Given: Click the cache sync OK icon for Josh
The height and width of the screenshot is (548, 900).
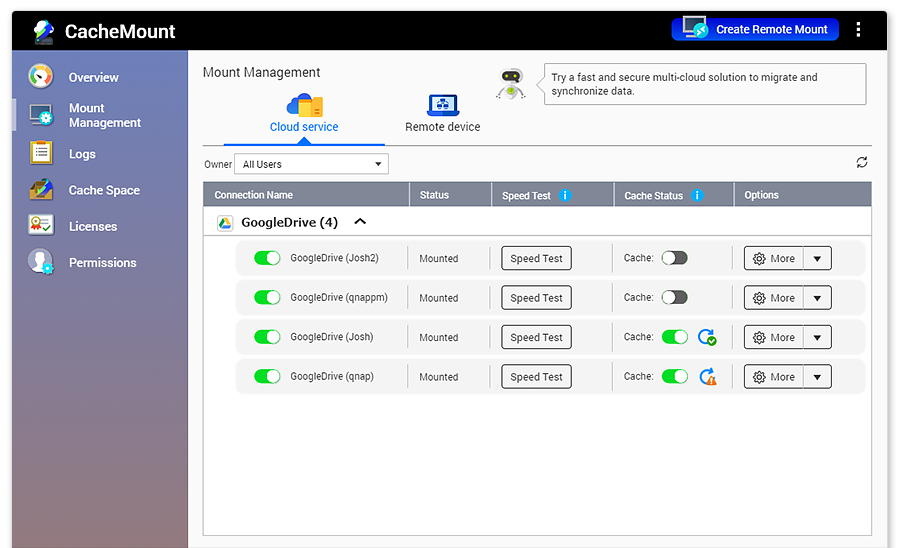Looking at the screenshot, I should (x=707, y=337).
